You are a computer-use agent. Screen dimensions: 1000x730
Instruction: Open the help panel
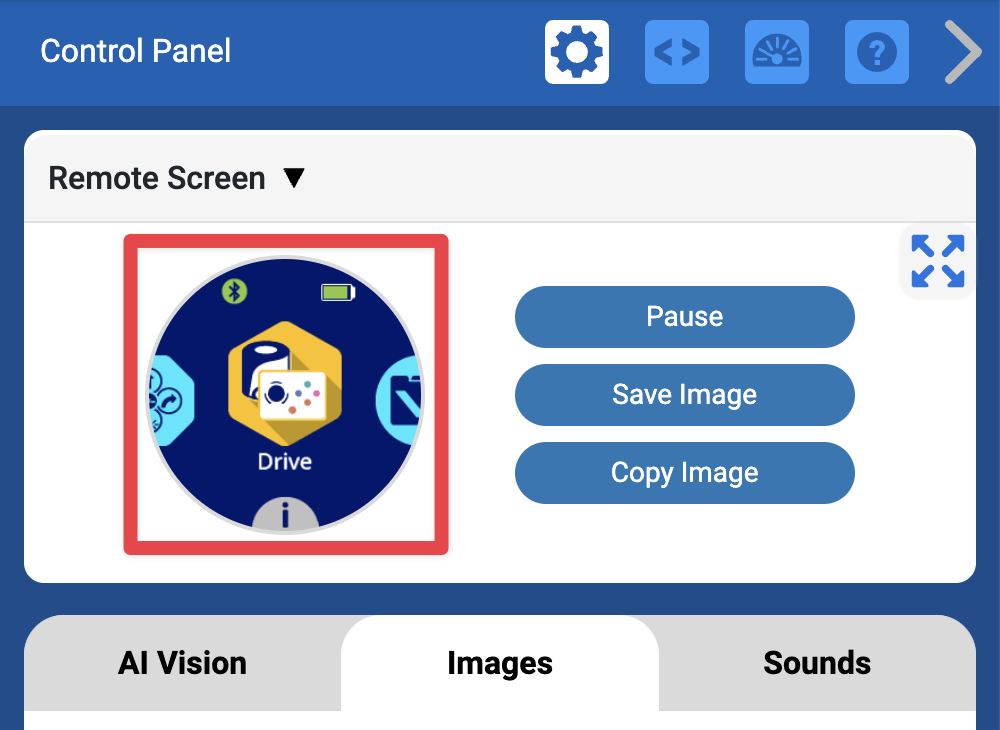pos(876,52)
